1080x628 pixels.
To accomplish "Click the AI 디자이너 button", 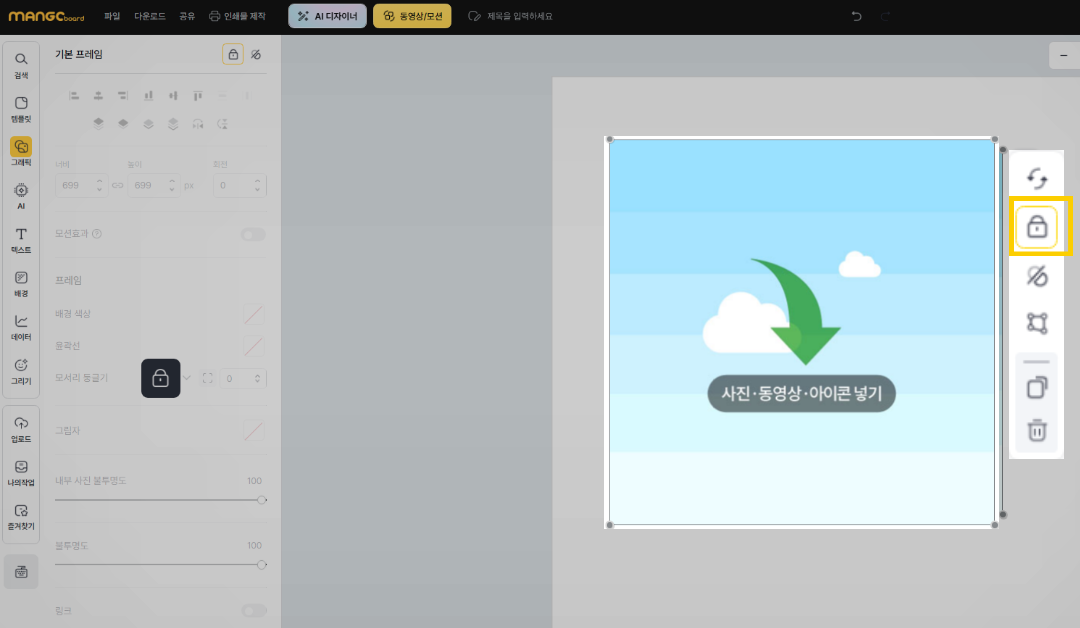I will 327,16.
